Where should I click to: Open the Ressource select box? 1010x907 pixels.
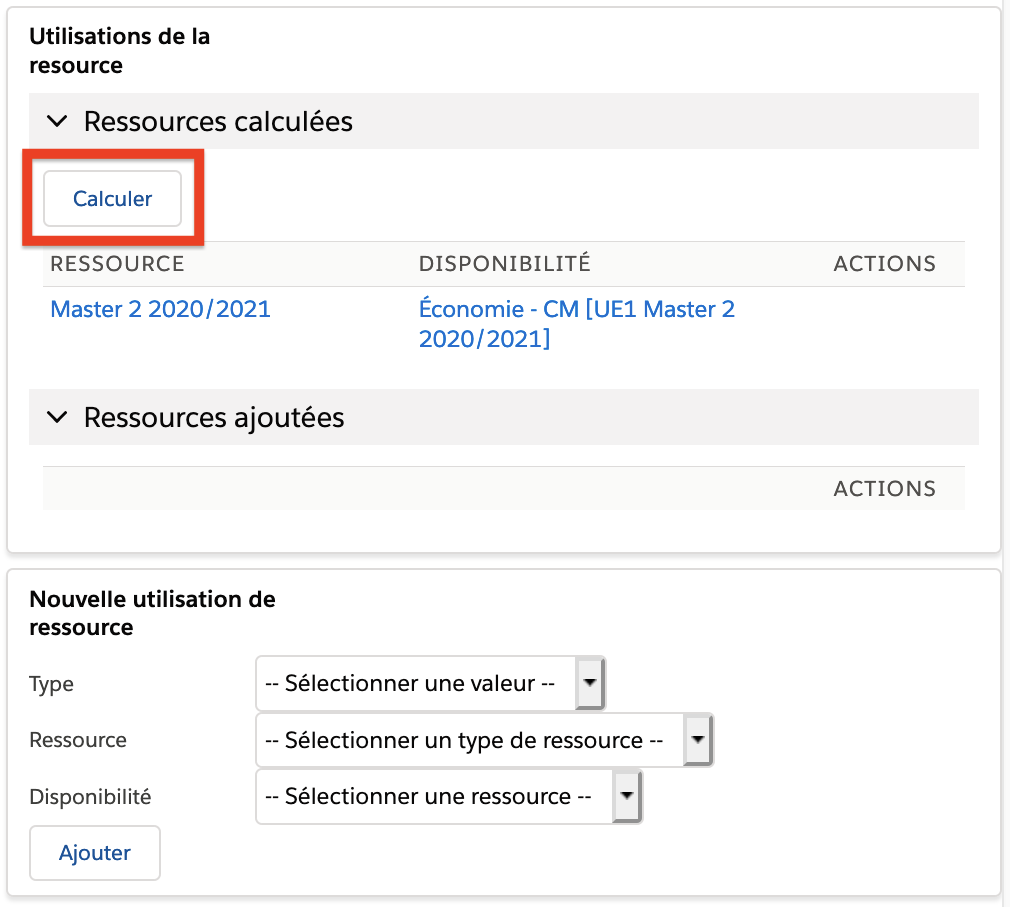click(472, 741)
